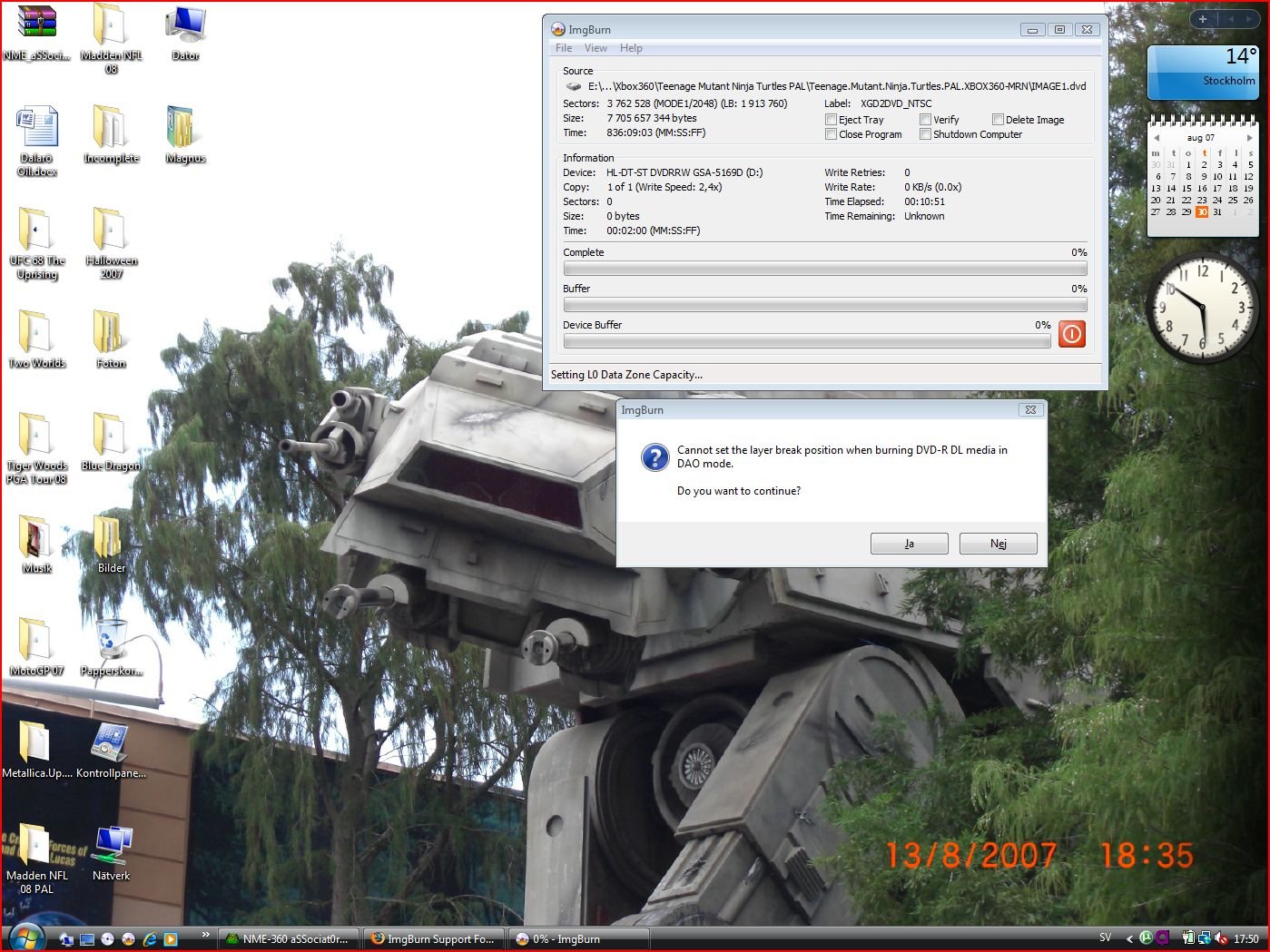Click the muted volume icon in system tray

pyautogui.click(x=1221, y=938)
